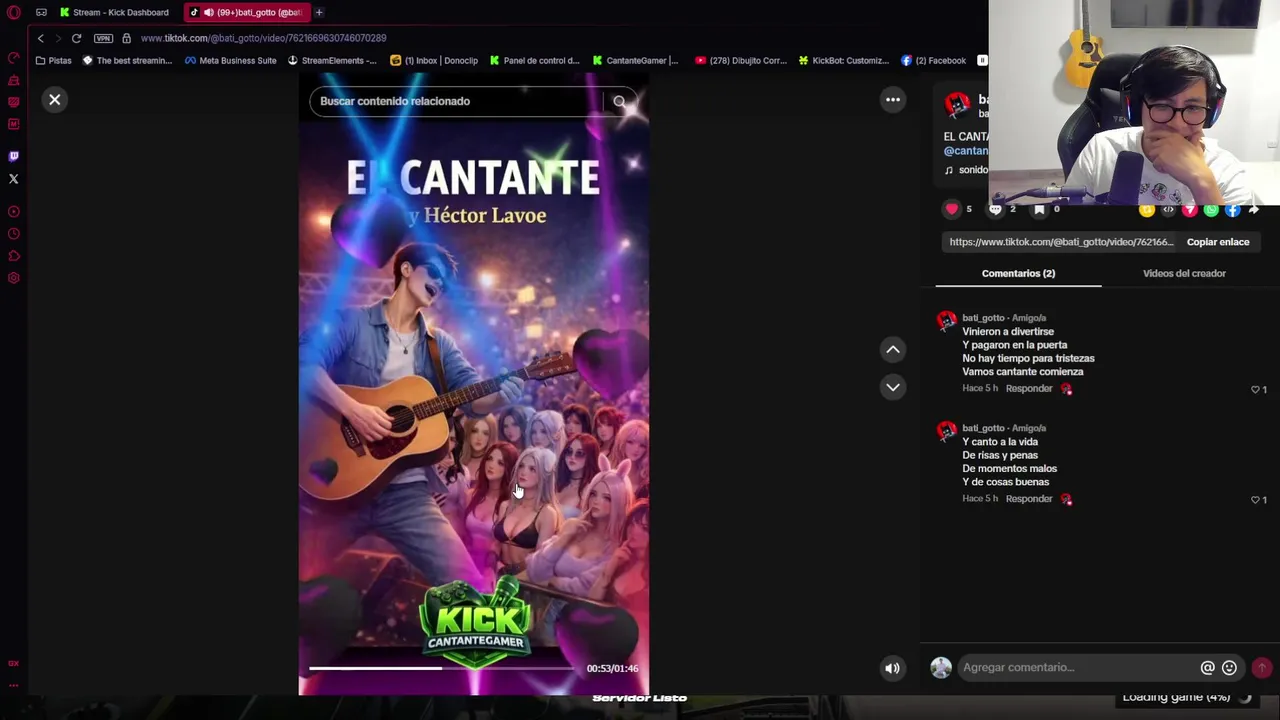Open bati_gotto avatar on first comment

(946, 322)
